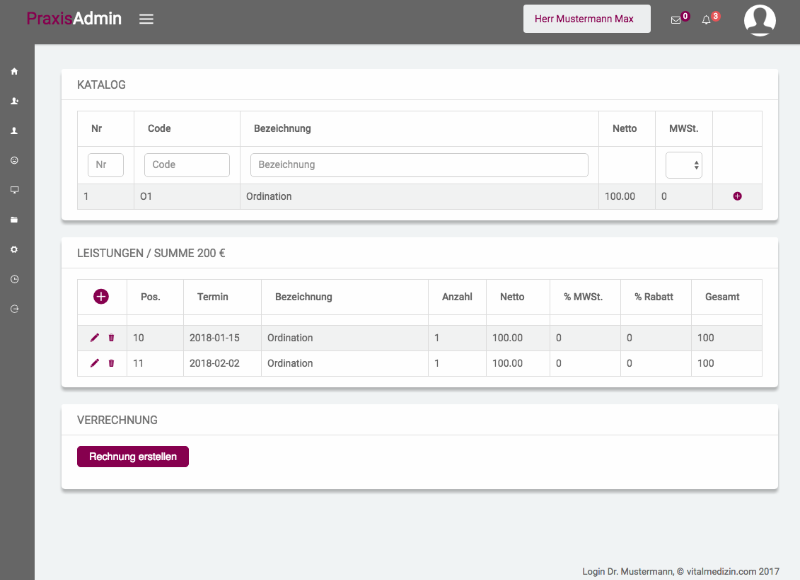800x580 pixels.
Task: Open add patient sidebar icon
Action: [14, 101]
